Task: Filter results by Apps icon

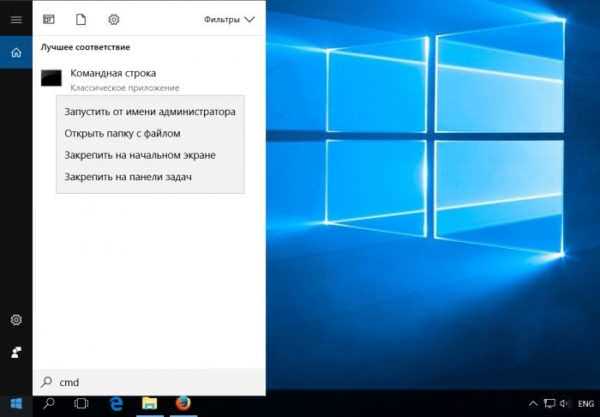Action: [x=49, y=19]
